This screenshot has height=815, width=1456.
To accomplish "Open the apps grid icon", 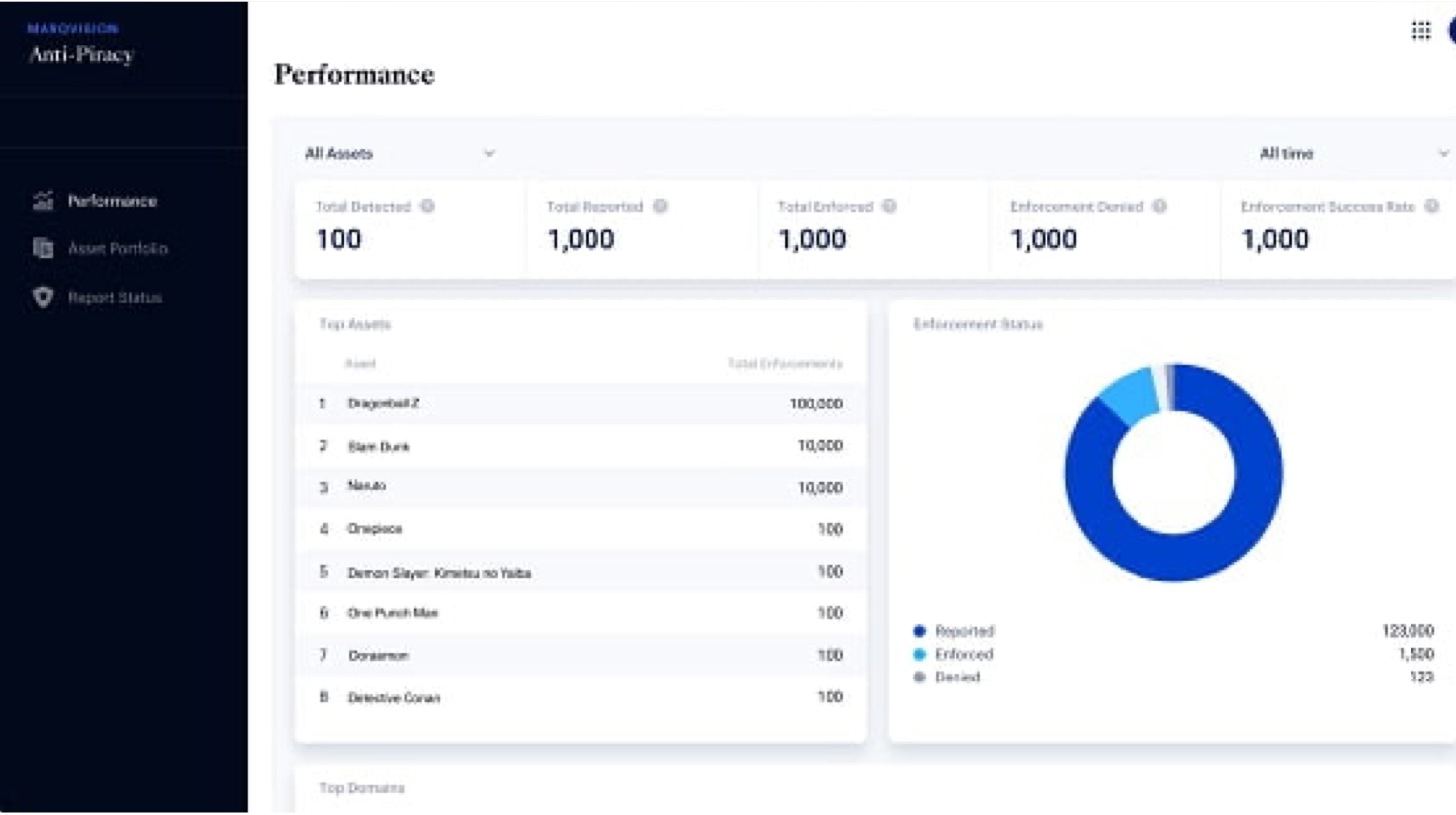I will [x=1420, y=31].
